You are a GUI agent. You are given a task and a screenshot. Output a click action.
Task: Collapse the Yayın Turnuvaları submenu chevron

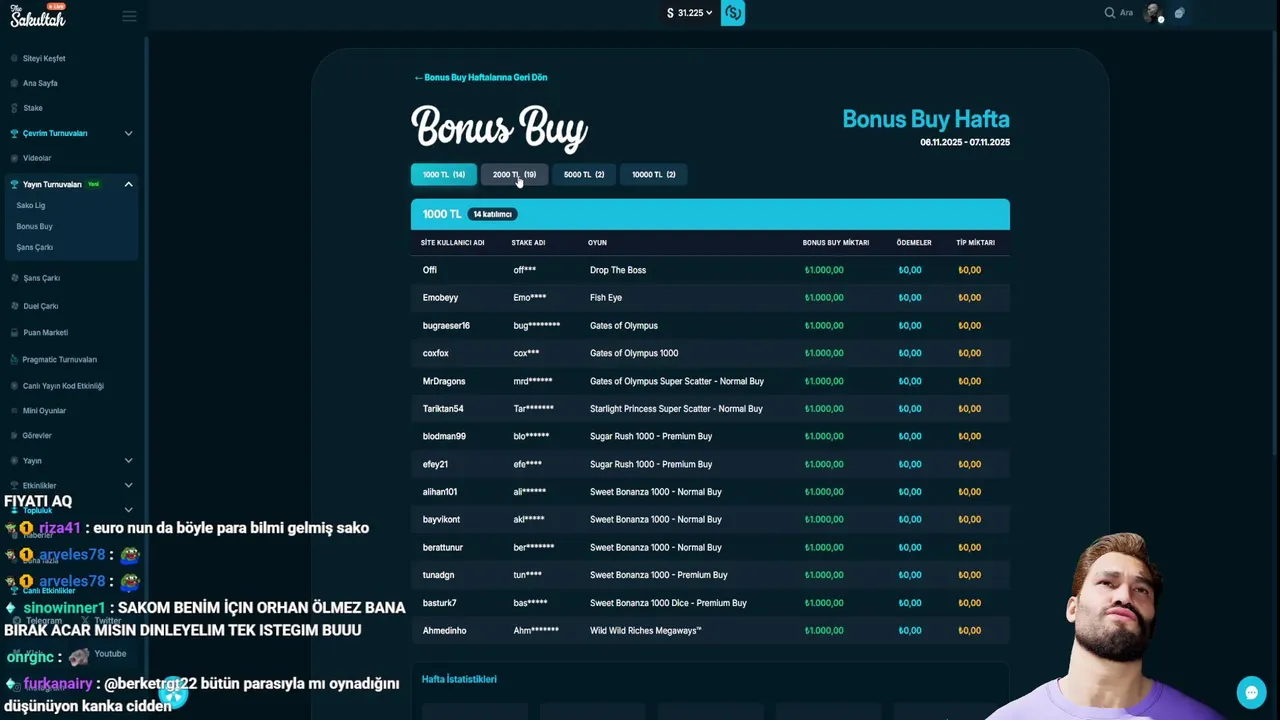click(x=128, y=184)
